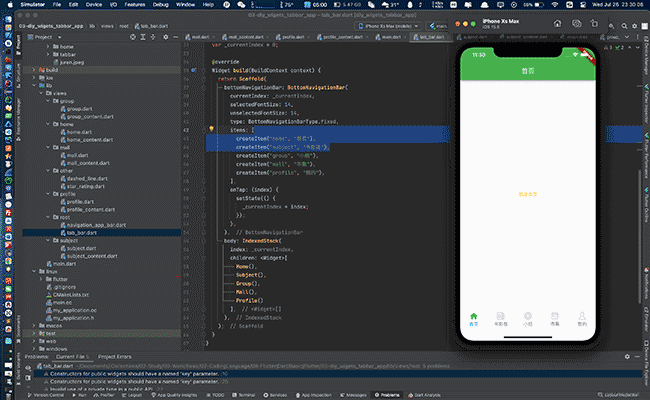Tap the Mall tab icon in Simulator app
The width and height of the screenshot is (650, 400).
click(555, 316)
